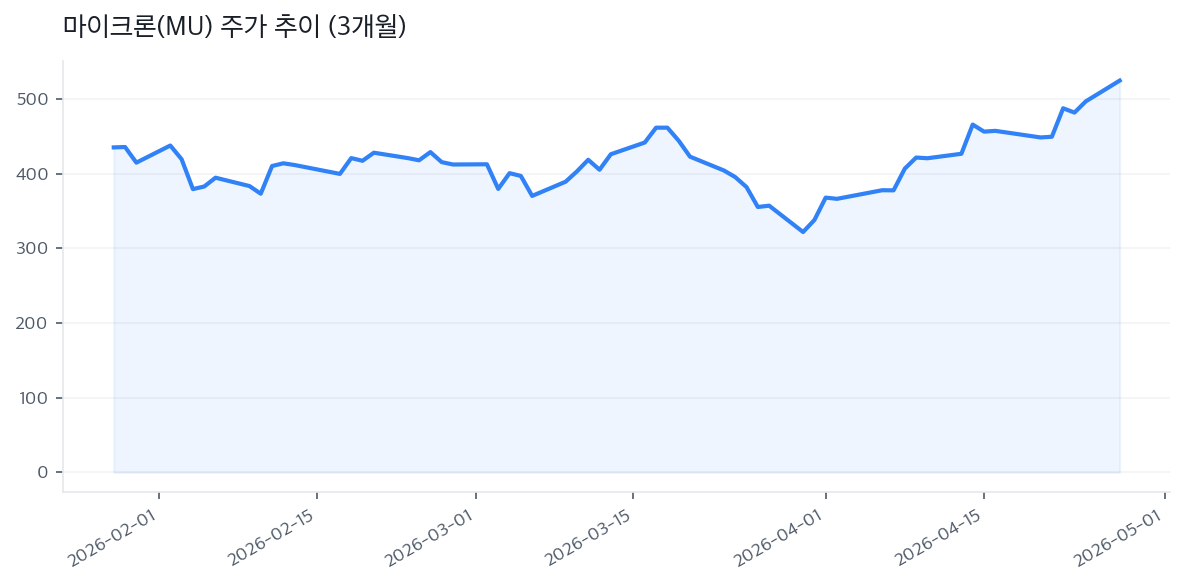Click the 200 y-axis label
1185x585 pixels.
coord(34,323)
